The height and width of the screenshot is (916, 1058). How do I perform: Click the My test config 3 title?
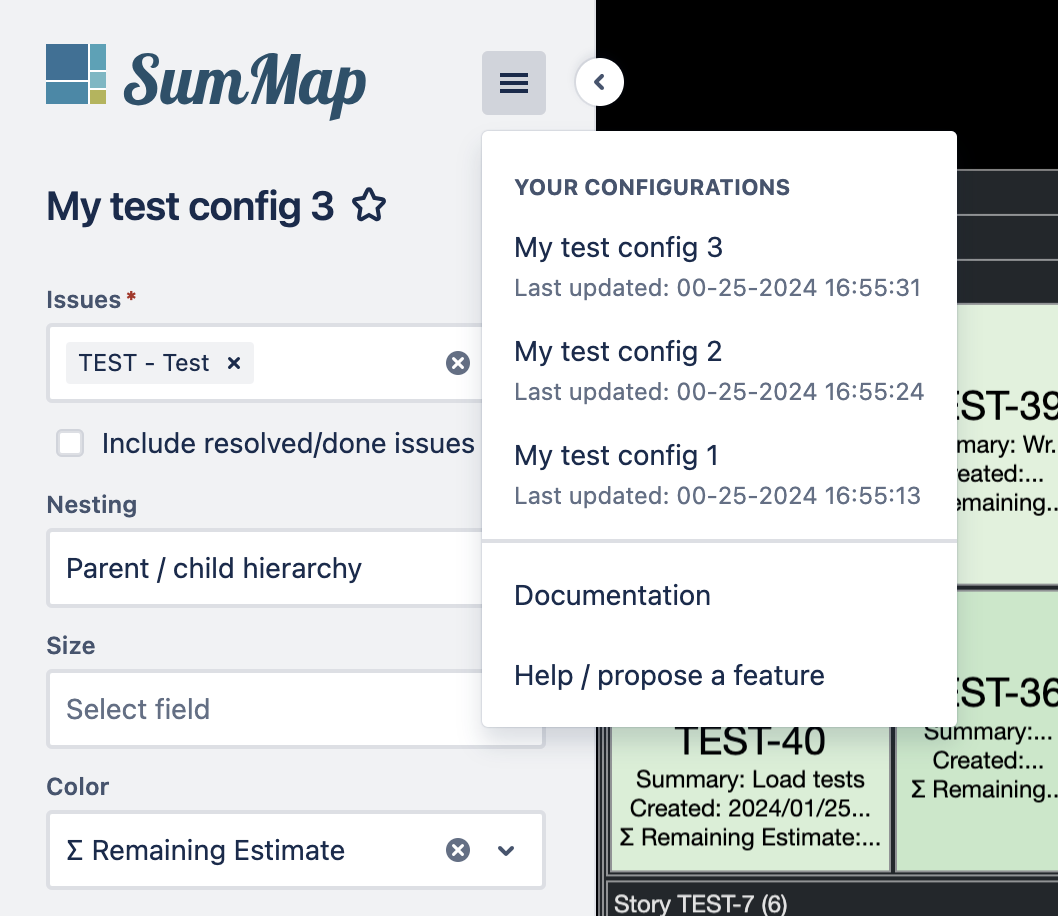coord(190,206)
